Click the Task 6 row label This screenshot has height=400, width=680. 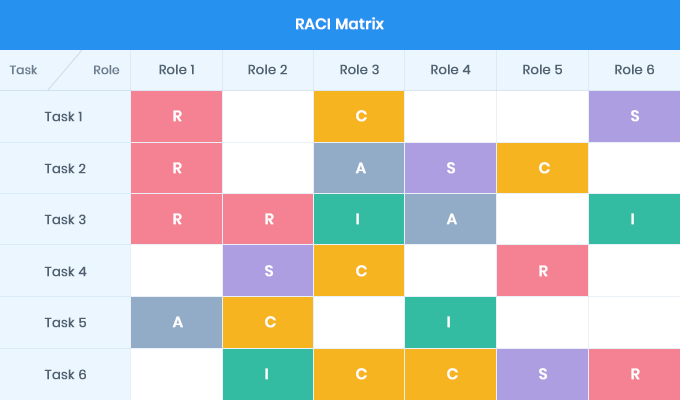(65, 375)
